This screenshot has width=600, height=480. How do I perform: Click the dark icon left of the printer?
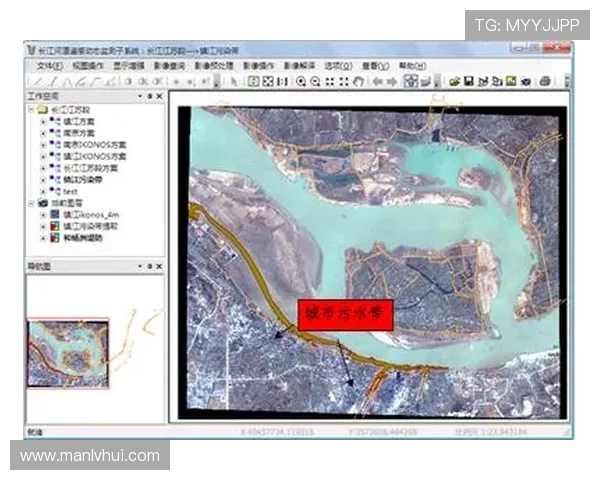pos(526,82)
